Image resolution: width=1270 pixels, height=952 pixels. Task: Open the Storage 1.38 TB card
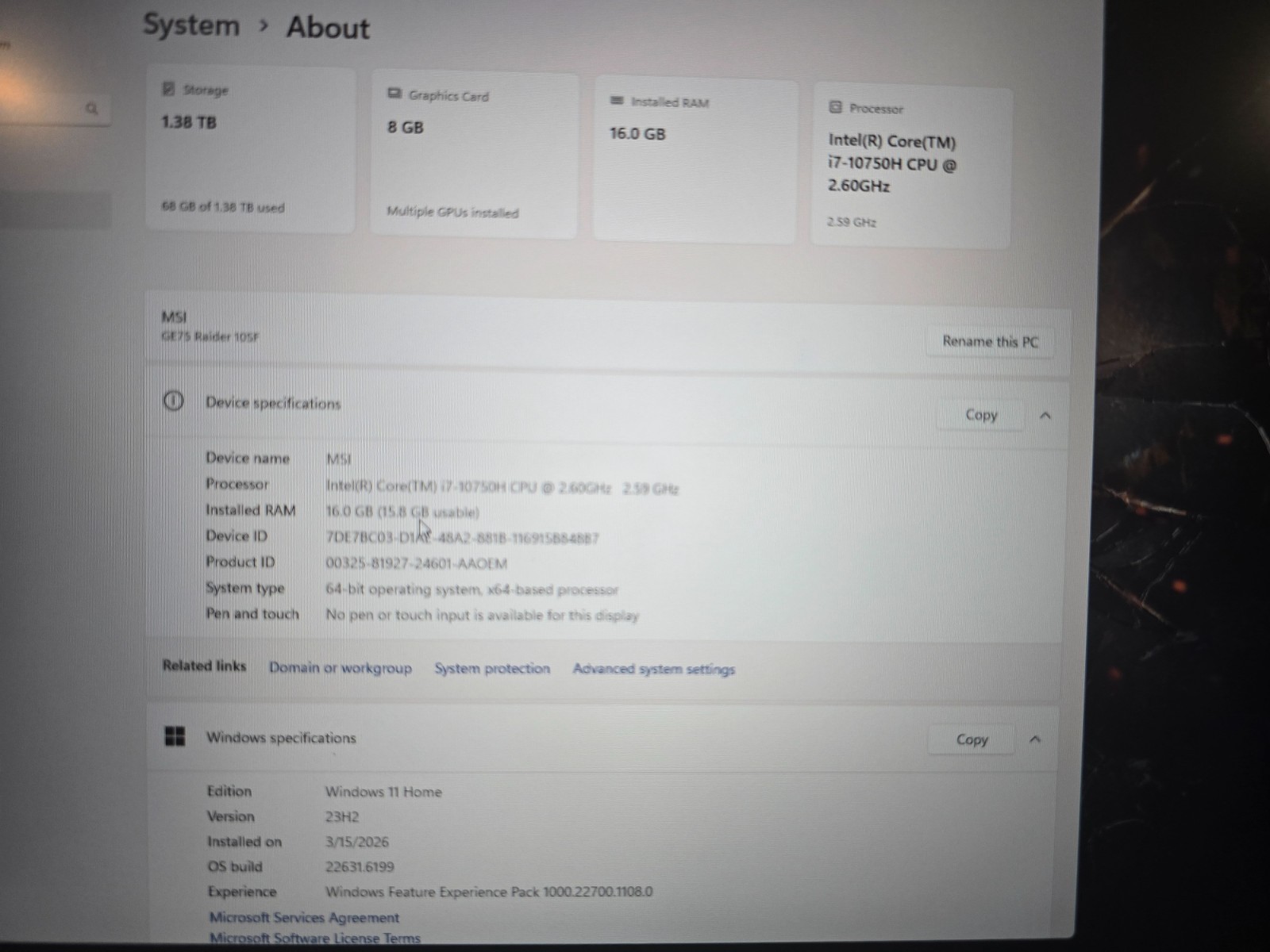point(250,150)
